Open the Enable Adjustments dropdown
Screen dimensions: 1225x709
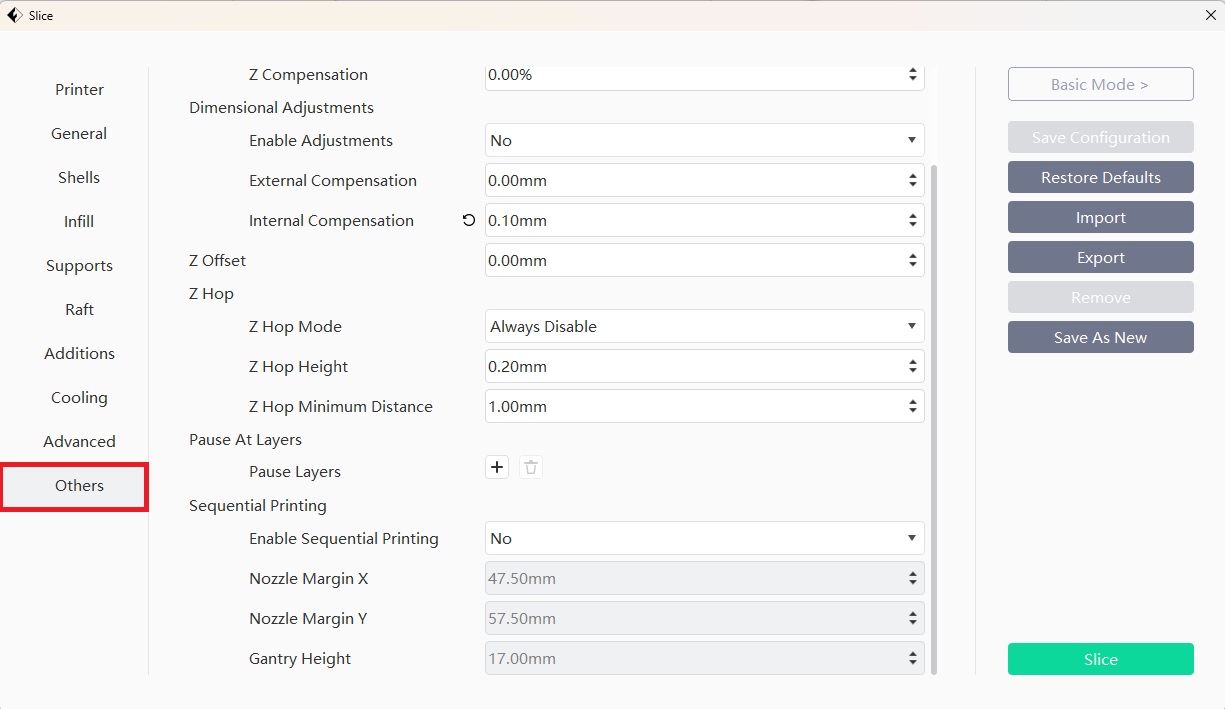pyautogui.click(x=704, y=141)
